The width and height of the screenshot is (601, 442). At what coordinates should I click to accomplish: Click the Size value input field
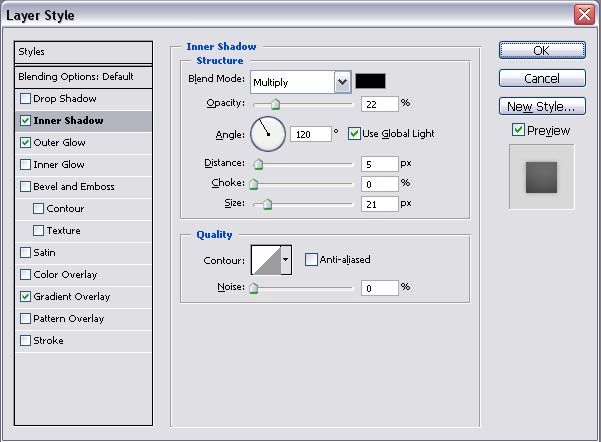click(378, 203)
